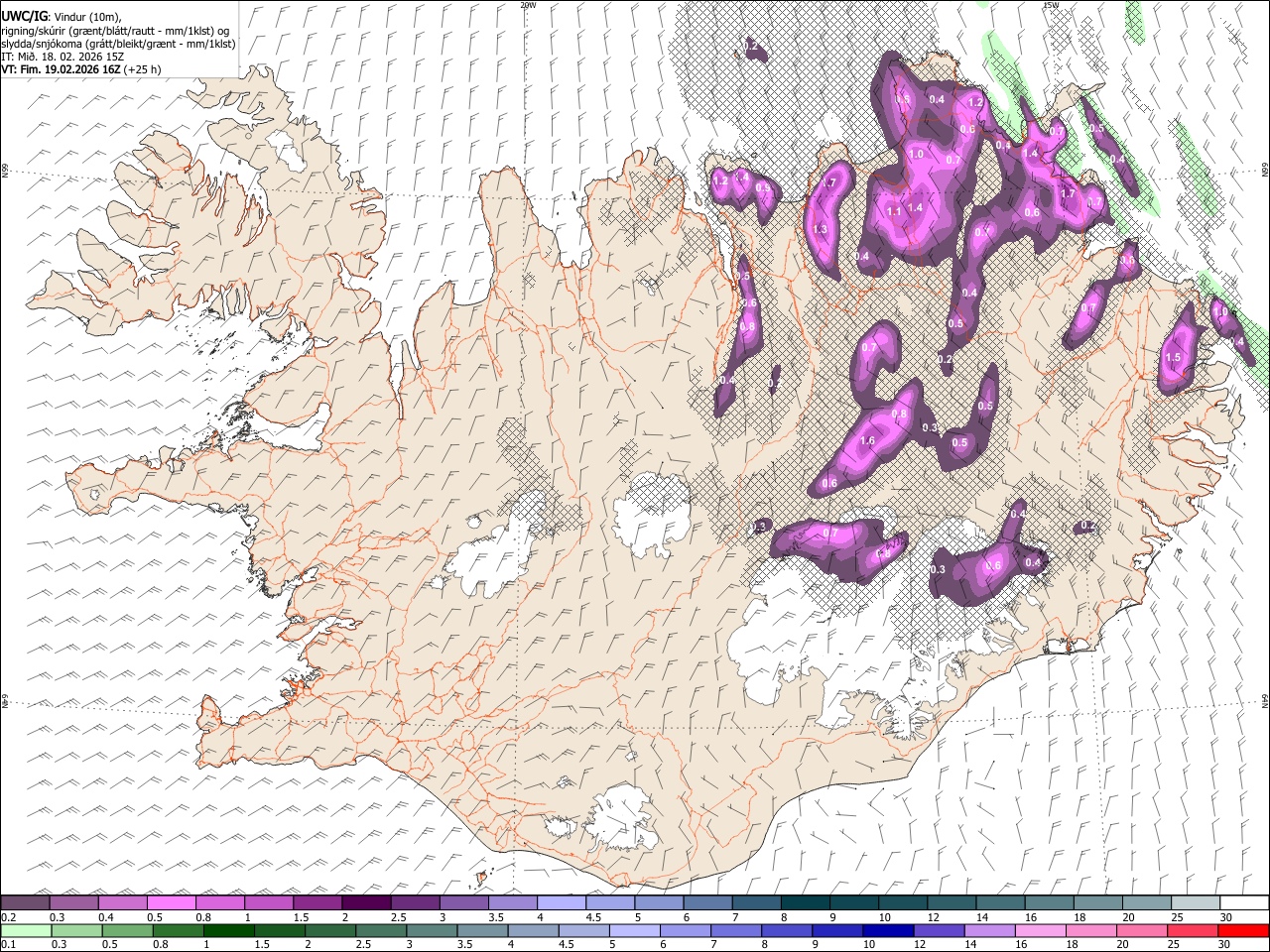Choose upper legend swatch between 1.5 and 2
Viewport: 1270px width, 952px height.
pyautogui.click(x=317, y=902)
